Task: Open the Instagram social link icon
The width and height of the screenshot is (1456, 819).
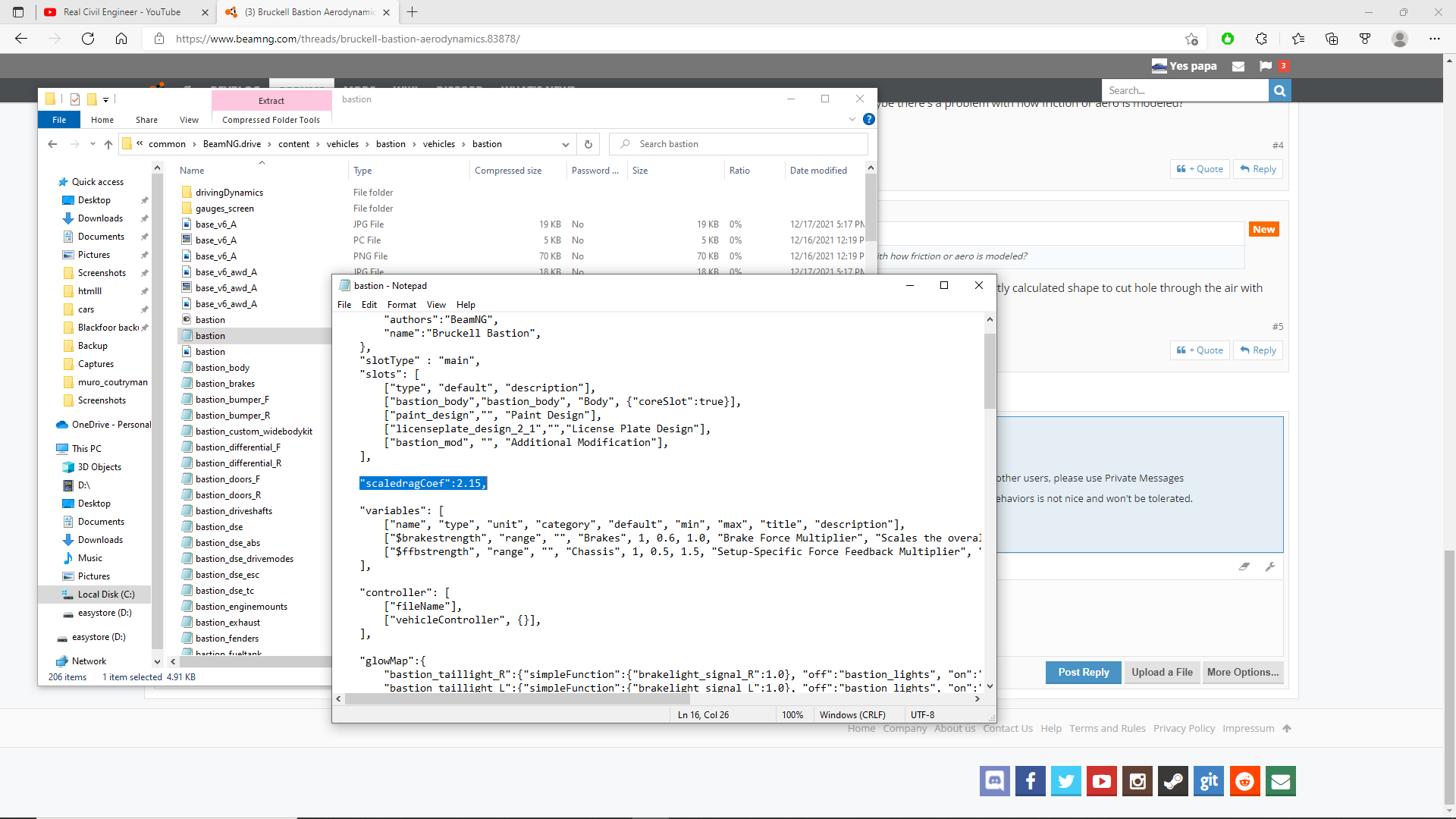Action: tap(1137, 781)
